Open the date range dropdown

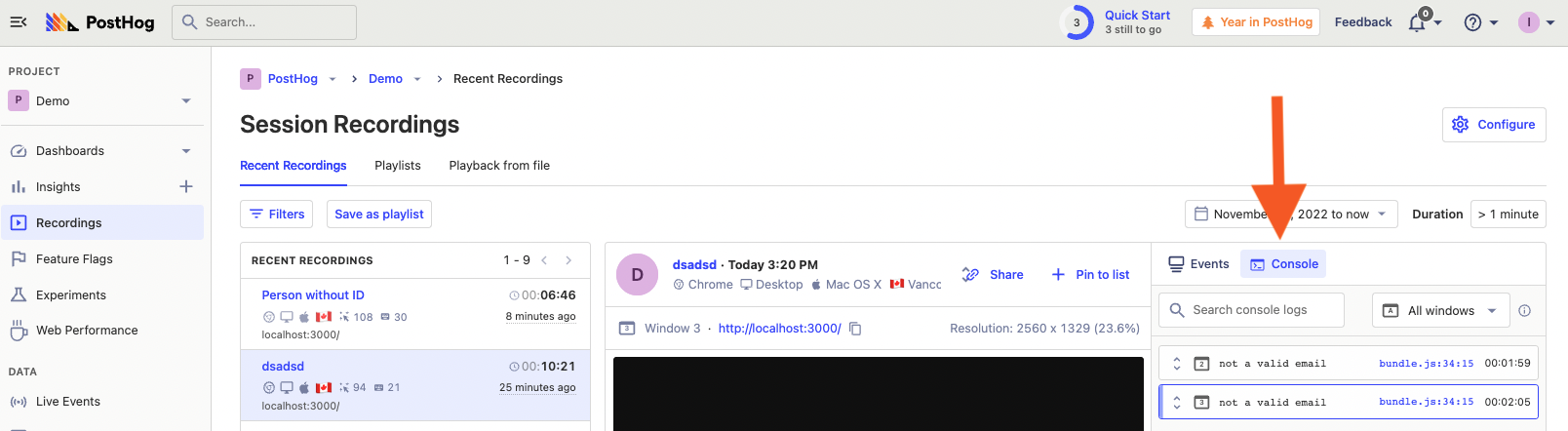1291,215
